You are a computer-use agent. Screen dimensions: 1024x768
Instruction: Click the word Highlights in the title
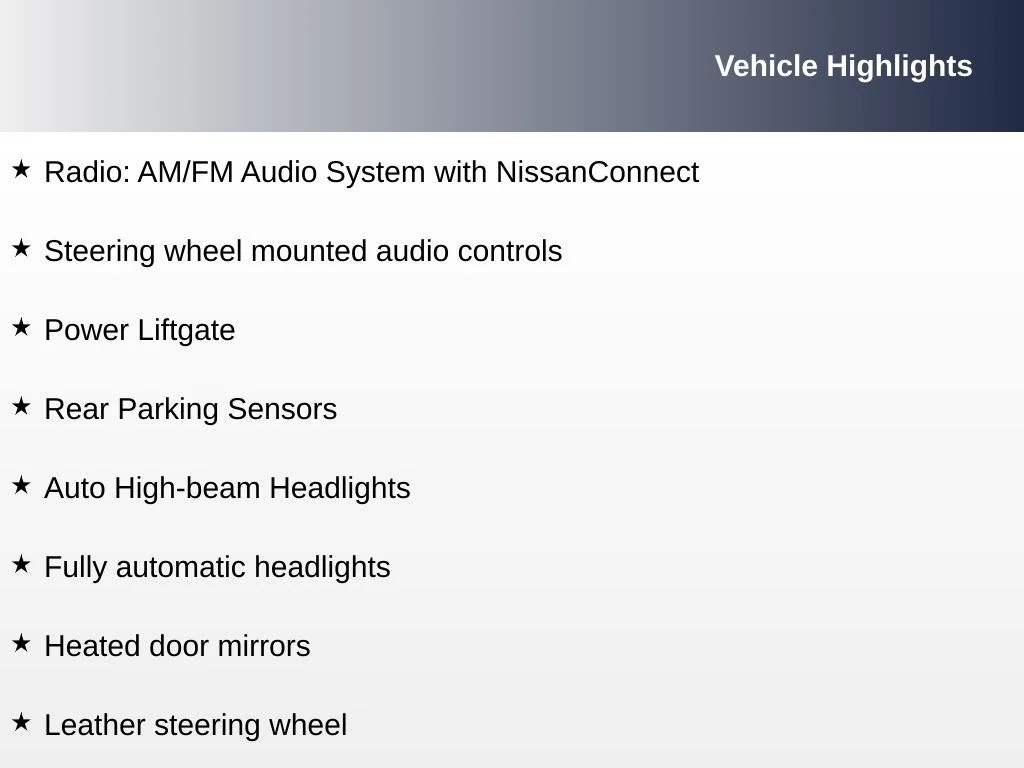coord(899,67)
